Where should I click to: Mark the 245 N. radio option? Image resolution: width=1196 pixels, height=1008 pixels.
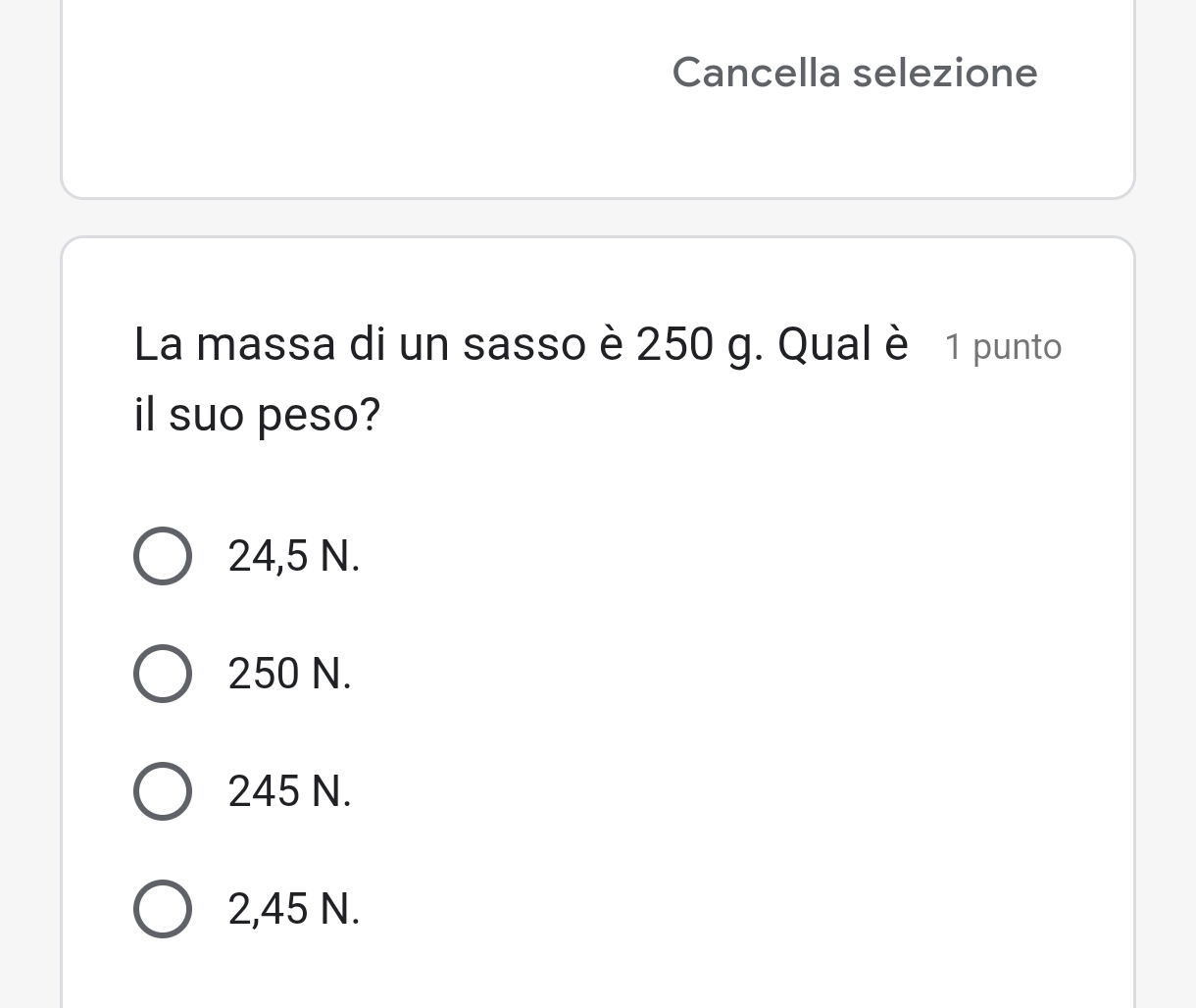point(162,791)
